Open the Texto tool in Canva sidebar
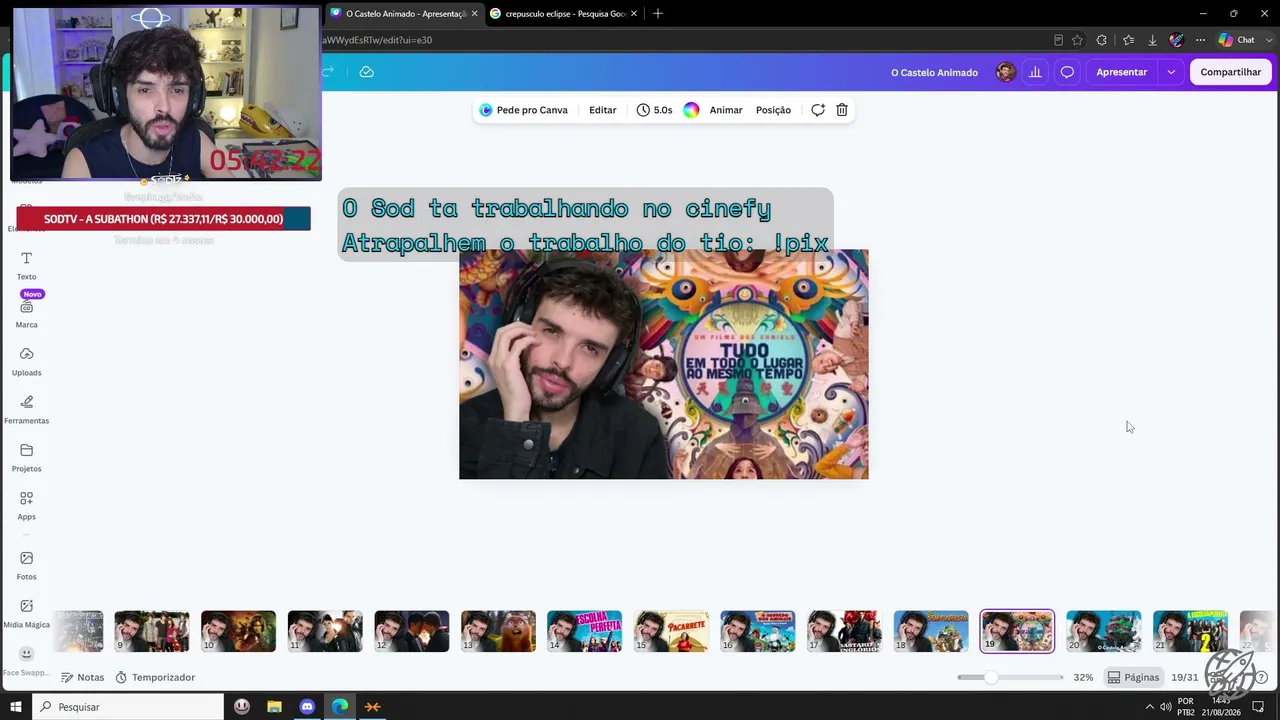The width and height of the screenshot is (1280, 720). tap(27, 265)
